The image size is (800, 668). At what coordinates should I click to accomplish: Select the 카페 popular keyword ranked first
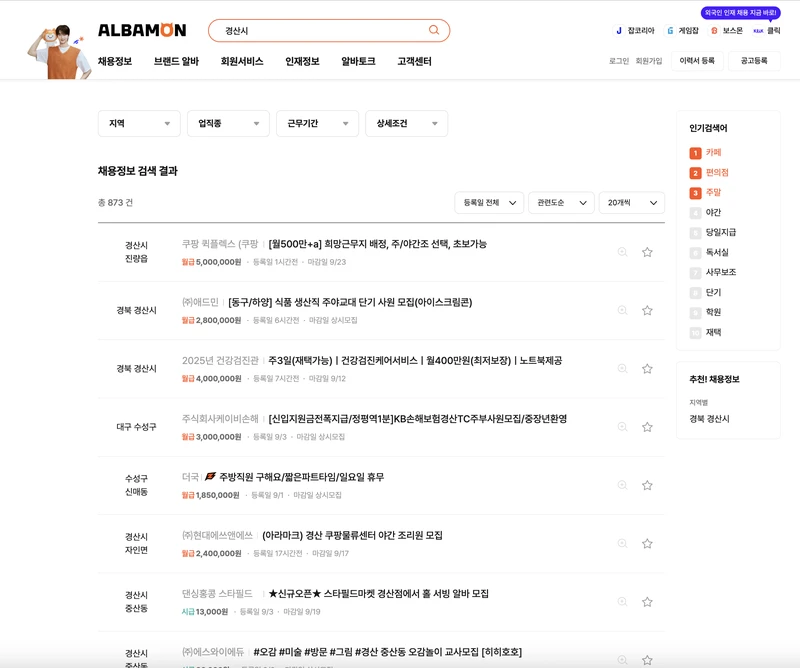[708, 154]
